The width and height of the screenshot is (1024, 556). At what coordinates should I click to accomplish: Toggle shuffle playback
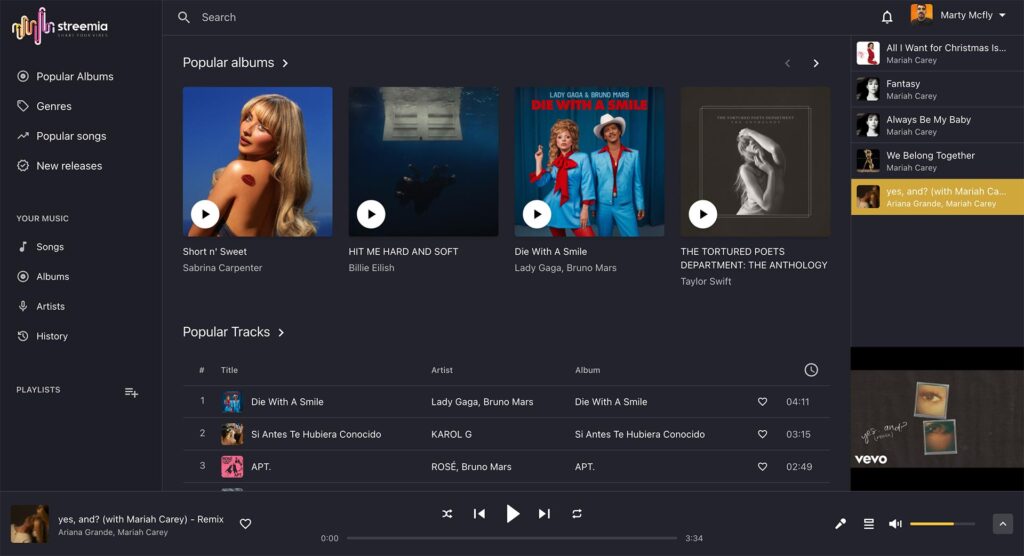coord(447,514)
